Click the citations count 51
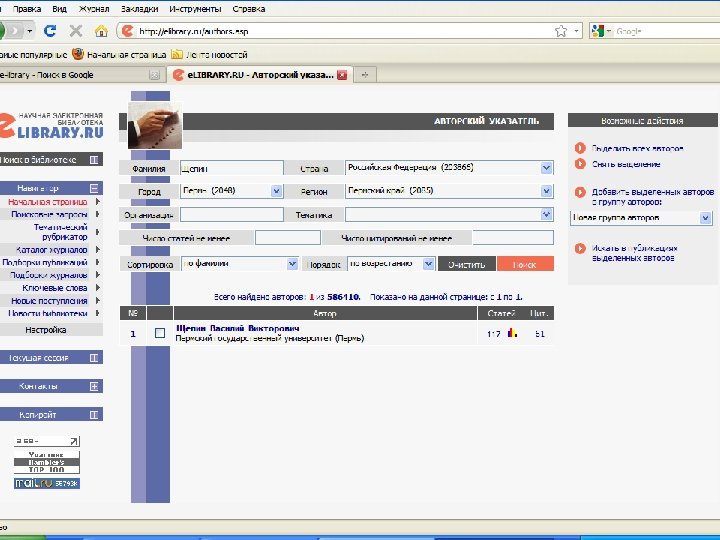The width and height of the screenshot is (720, 540). pyautogui.click(x=540, y=334)
